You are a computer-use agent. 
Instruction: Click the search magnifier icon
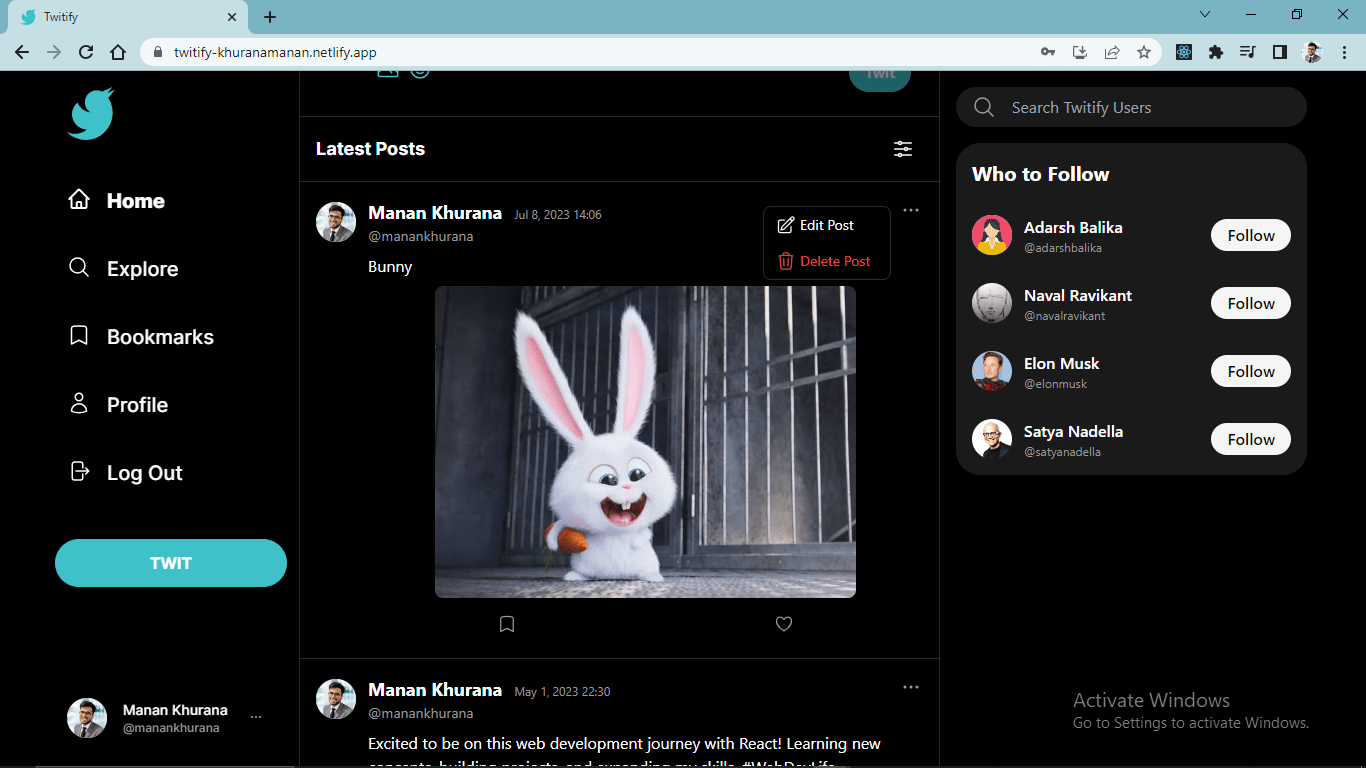[984, 107]
